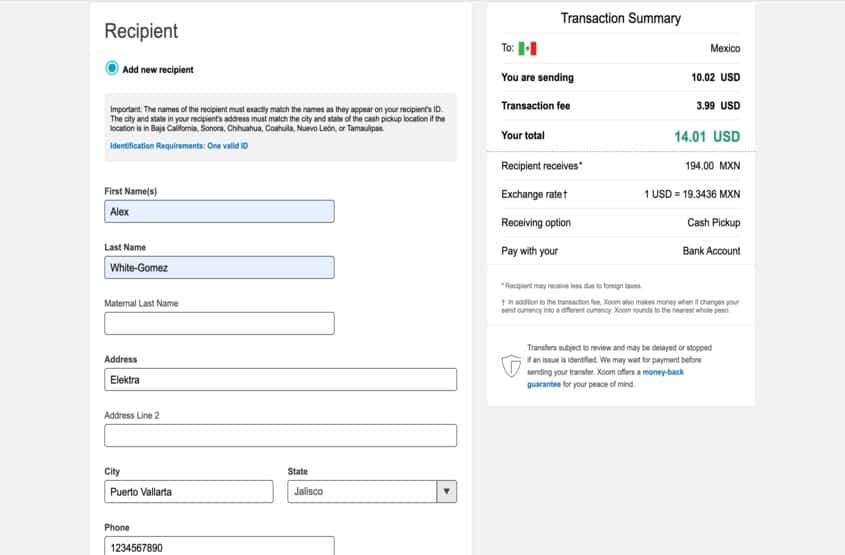Click the Exchange rate value row

(x=620, y=195)
